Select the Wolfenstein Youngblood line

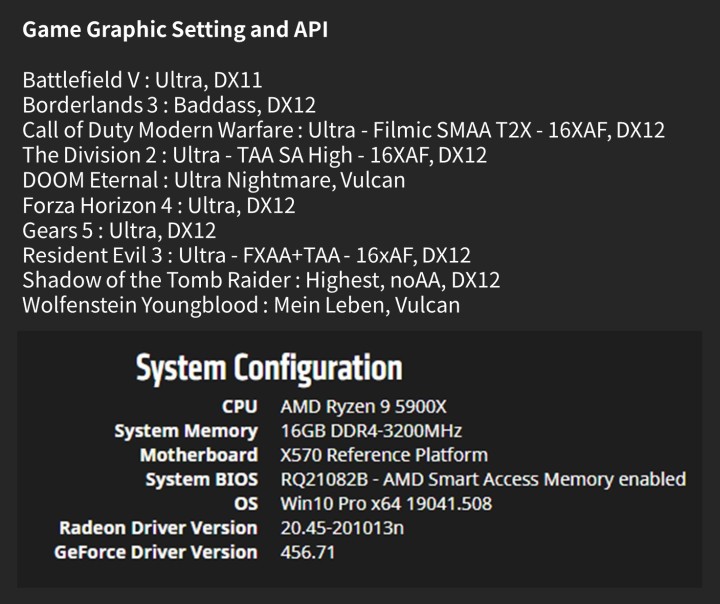click(x=240, y=305)
